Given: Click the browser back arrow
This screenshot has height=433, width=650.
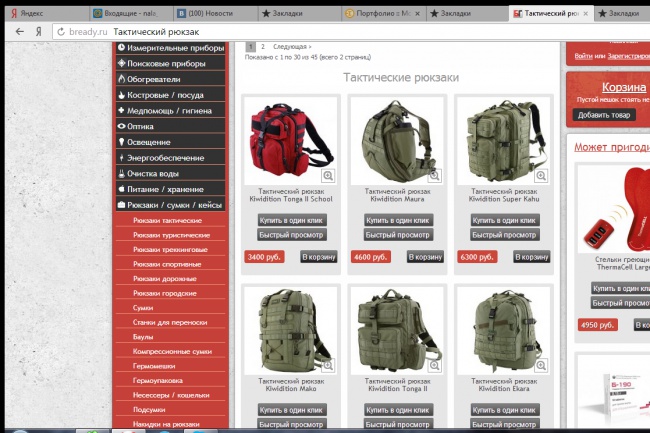Looking at the screenshot, I should click(19, 31).
